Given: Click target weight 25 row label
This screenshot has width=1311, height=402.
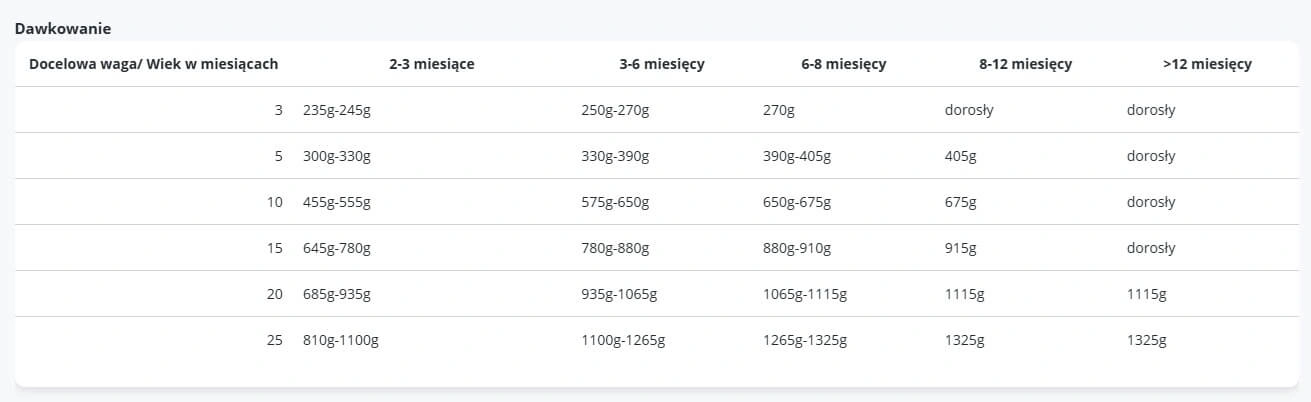Looking at the screenshot, I should 275,340.
